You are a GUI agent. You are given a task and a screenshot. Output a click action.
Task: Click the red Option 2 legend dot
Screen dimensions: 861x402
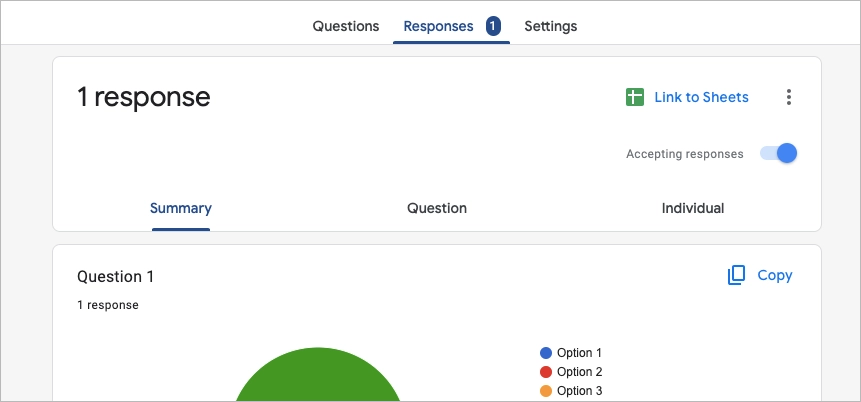point(546,372)
